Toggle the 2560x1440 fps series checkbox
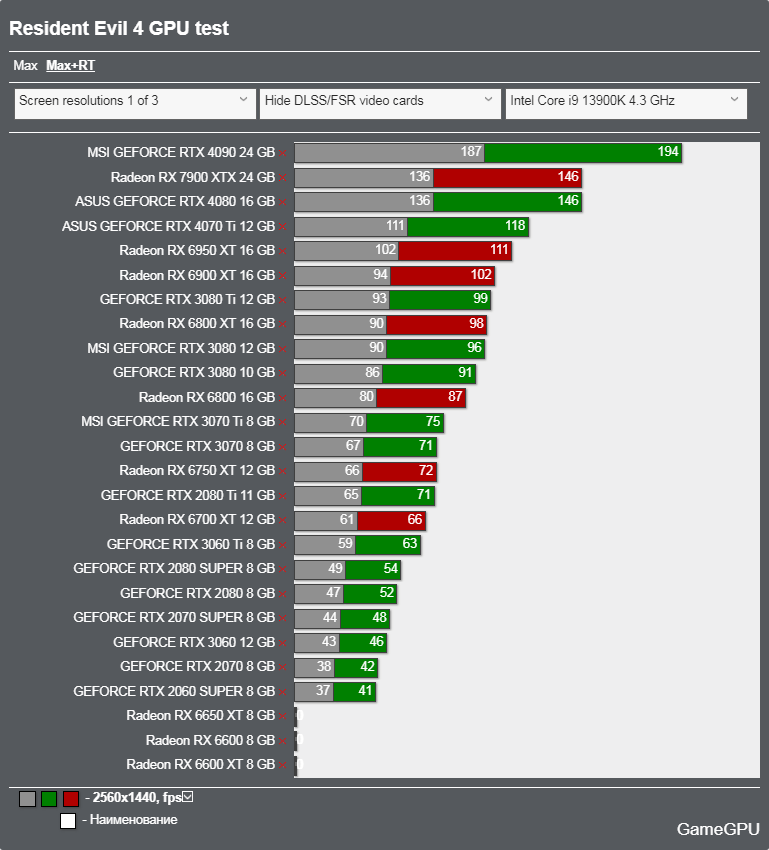 tap(188, 796)
